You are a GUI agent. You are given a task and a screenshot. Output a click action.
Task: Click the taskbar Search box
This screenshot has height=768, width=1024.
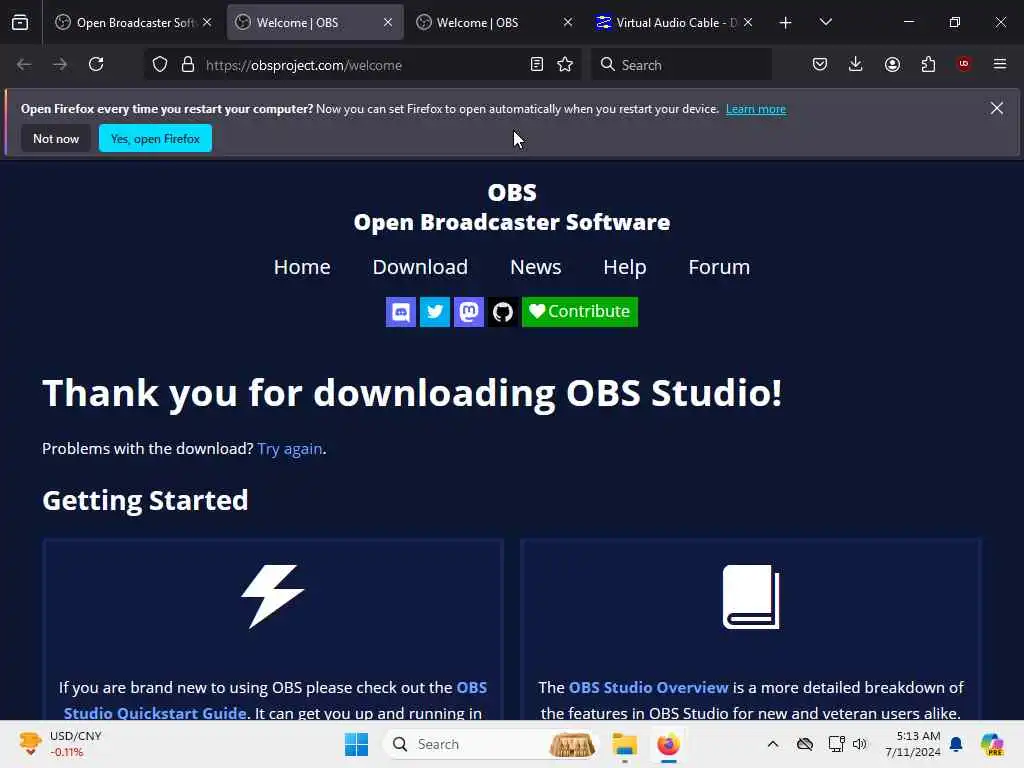[491, 744]
